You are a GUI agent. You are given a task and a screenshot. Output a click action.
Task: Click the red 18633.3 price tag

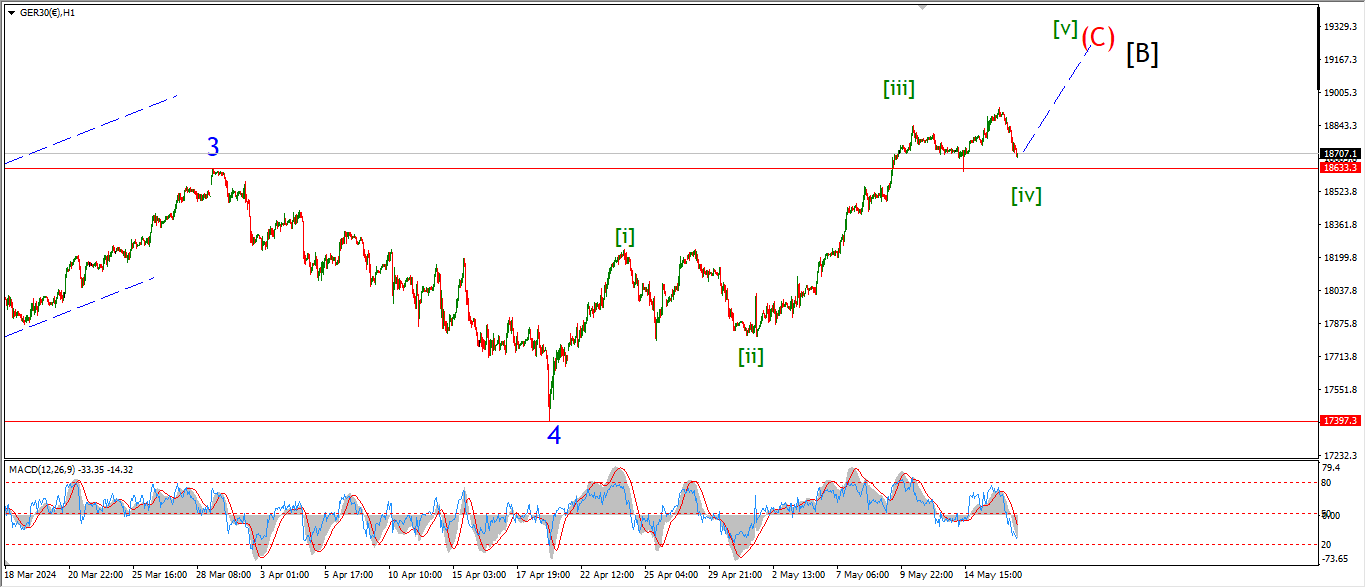[1339, 168]
